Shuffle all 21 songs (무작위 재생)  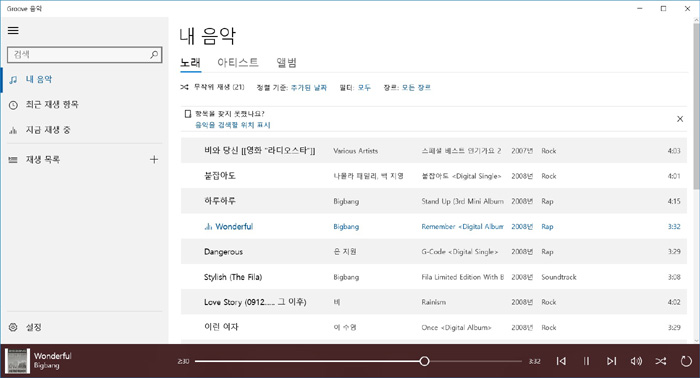click(212, 87)
